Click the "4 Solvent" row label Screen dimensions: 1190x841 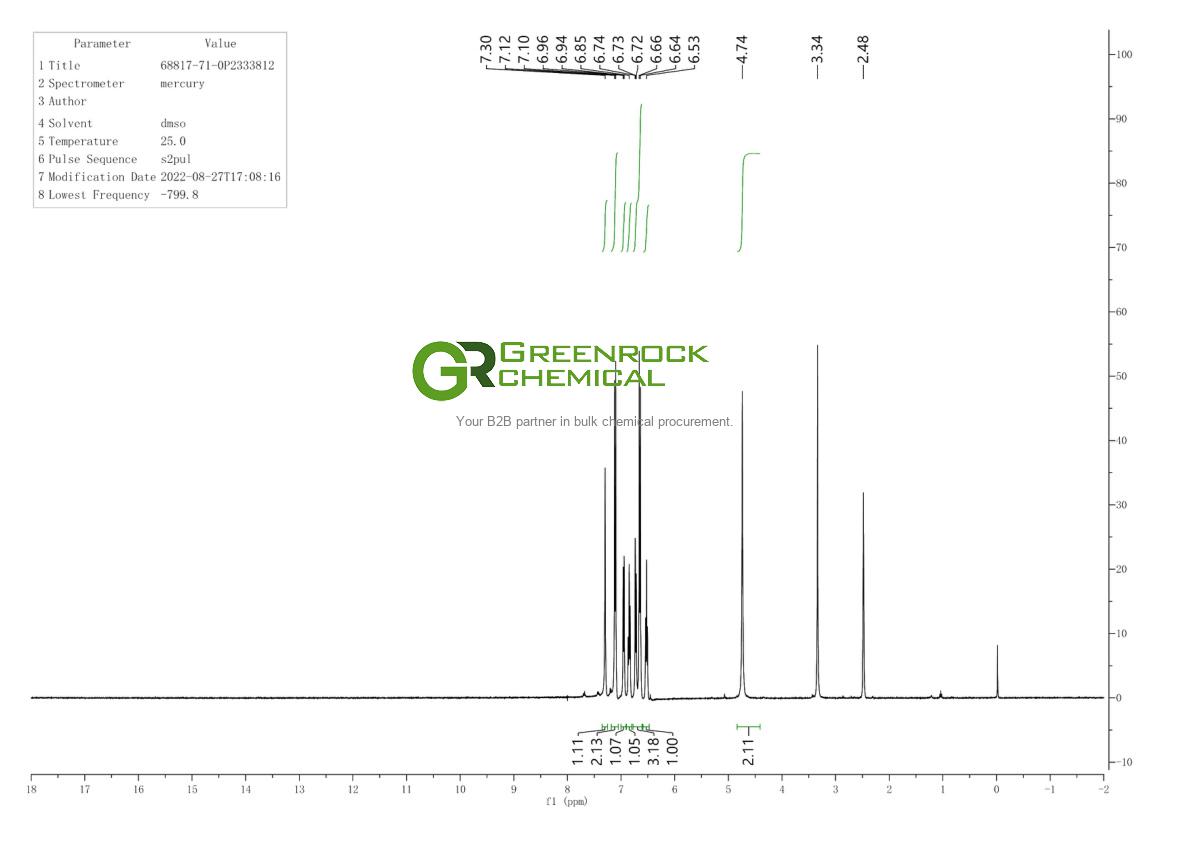click(65, 124)
